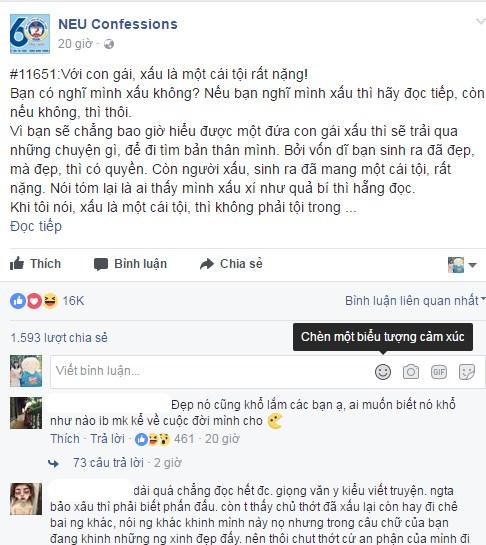The image size is (486, 545).
Task: Open the sticker picker icon
Action: [x=467, y=372]
